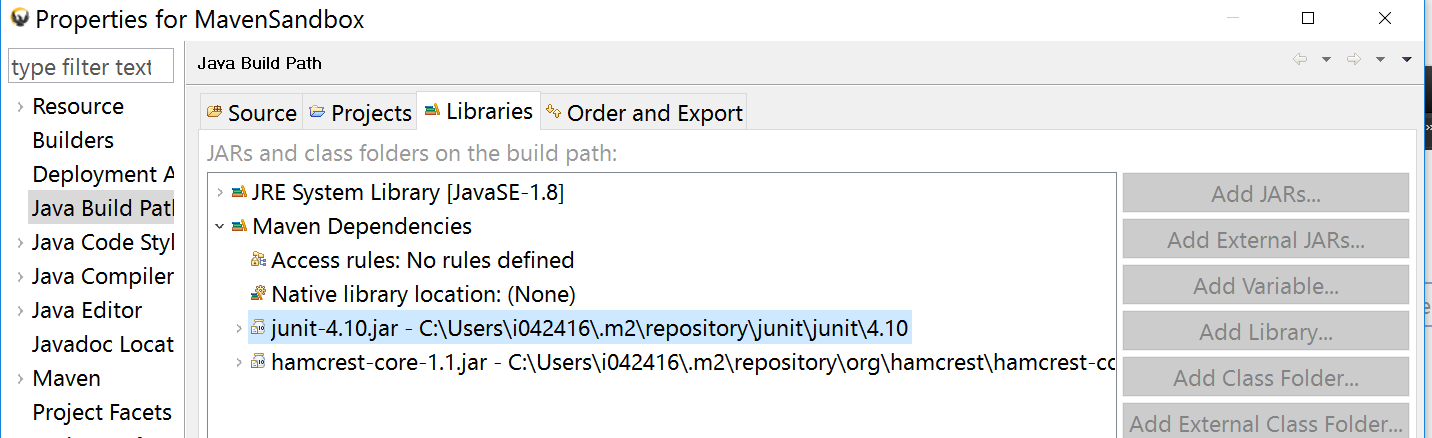The height and width of the screenshot is (438, 1432).
Task: Expand the junit-4.10.jar entry
Action: coord(238,328)
